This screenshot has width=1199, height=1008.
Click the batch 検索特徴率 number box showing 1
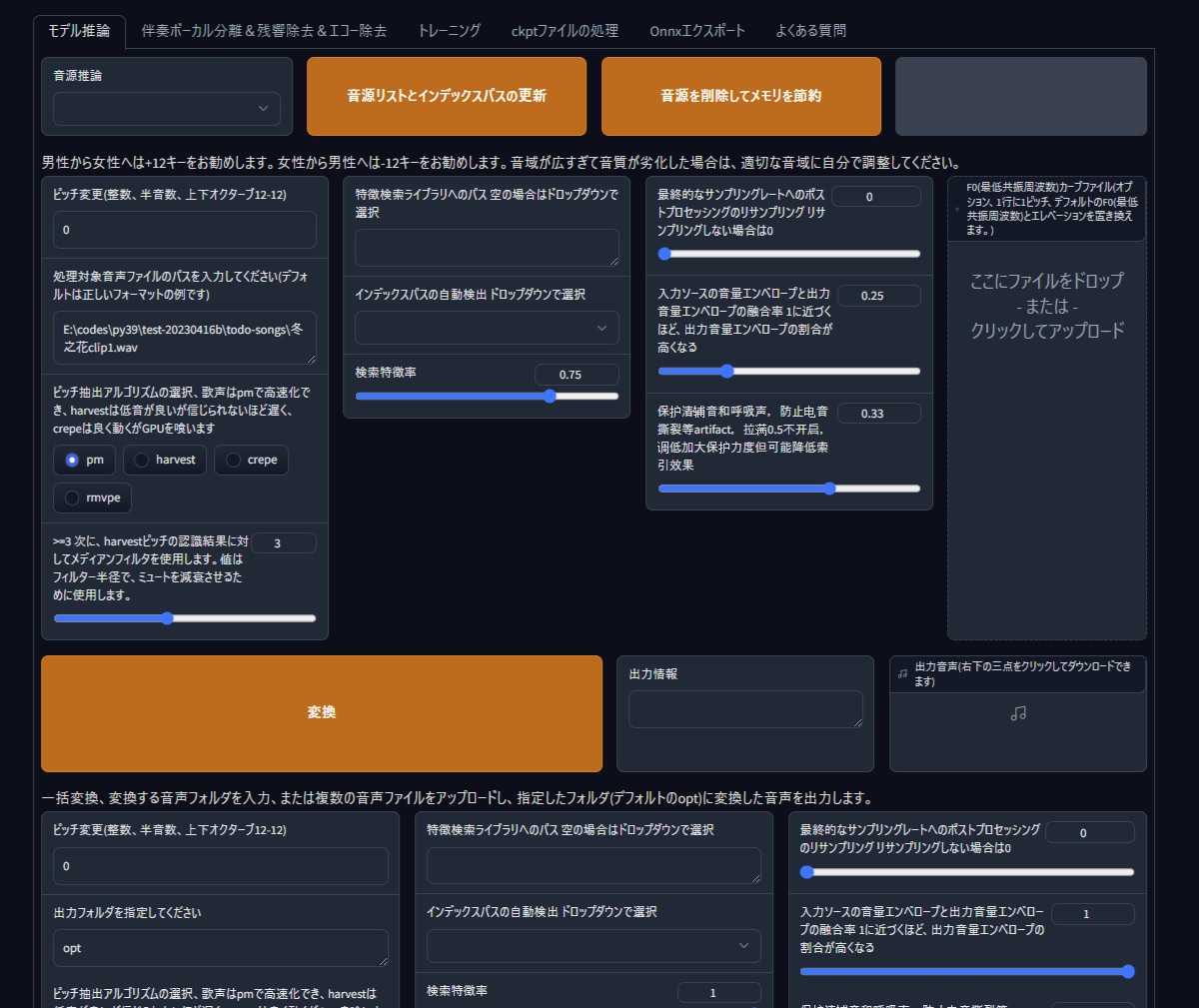coord(719,993)
